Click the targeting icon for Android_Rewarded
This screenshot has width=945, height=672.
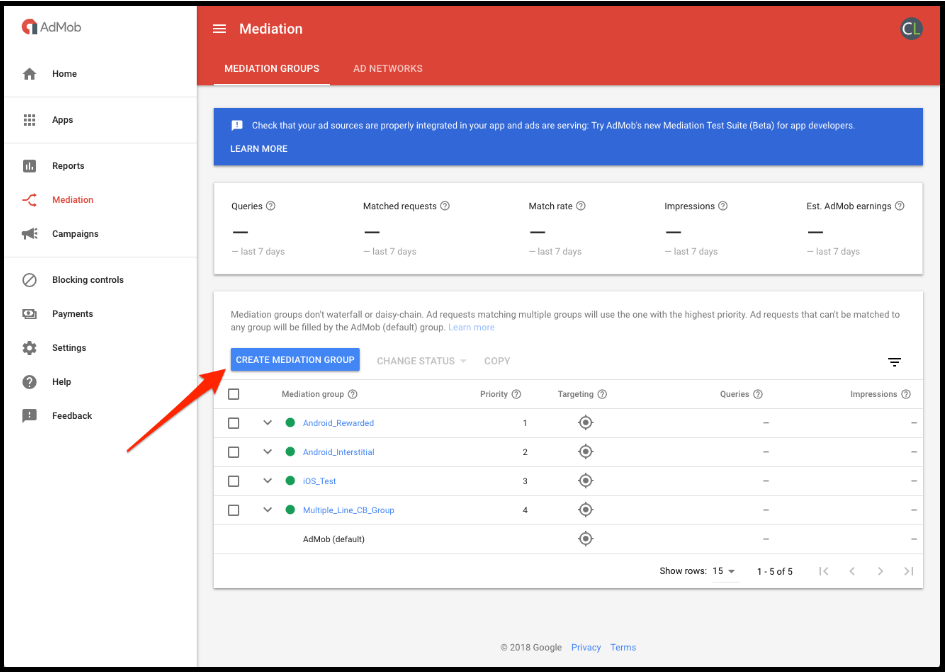(x=585, y=422)
